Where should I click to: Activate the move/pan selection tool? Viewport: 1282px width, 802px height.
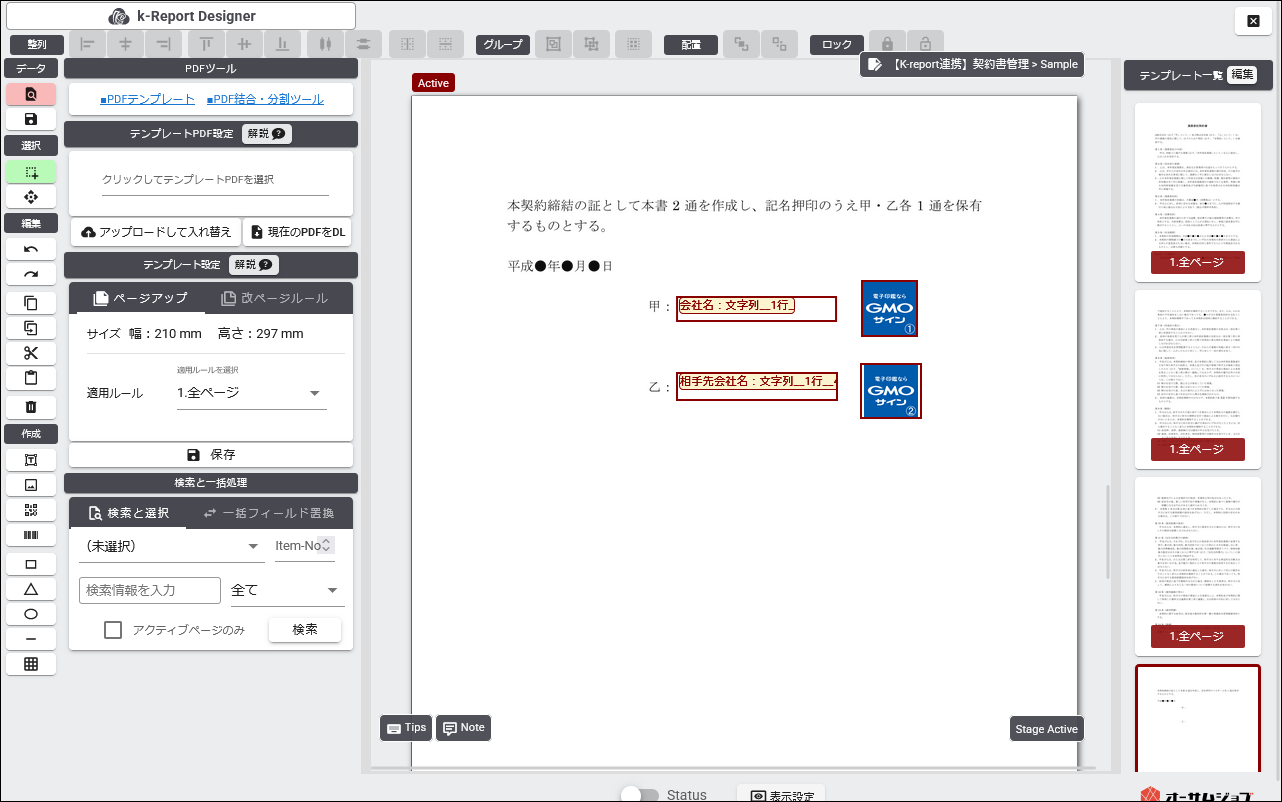[31, 197]
